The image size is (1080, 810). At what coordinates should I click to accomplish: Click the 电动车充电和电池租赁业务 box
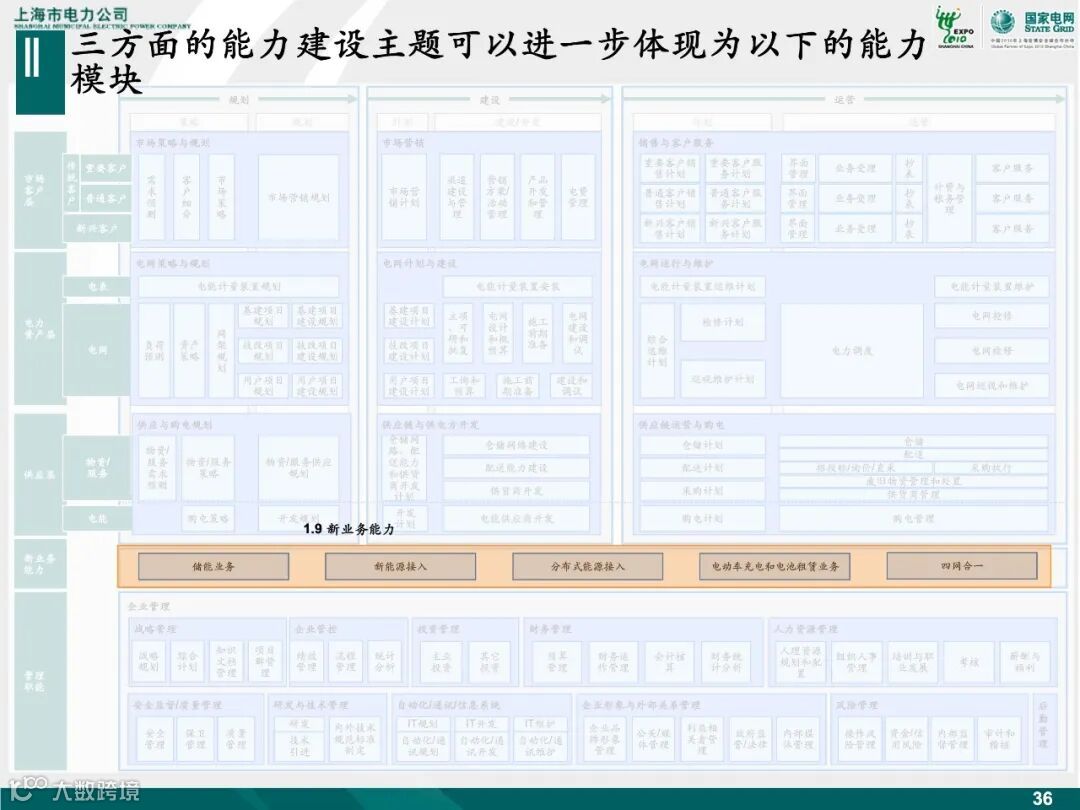775,566
